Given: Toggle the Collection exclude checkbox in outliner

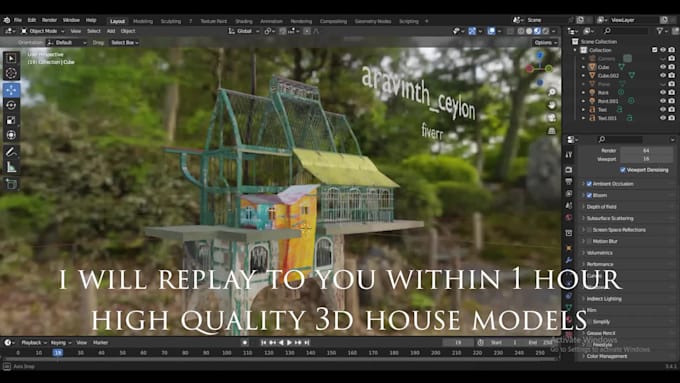Looking at the screenshot, I should pyautogui.click(x=654, y=50).
